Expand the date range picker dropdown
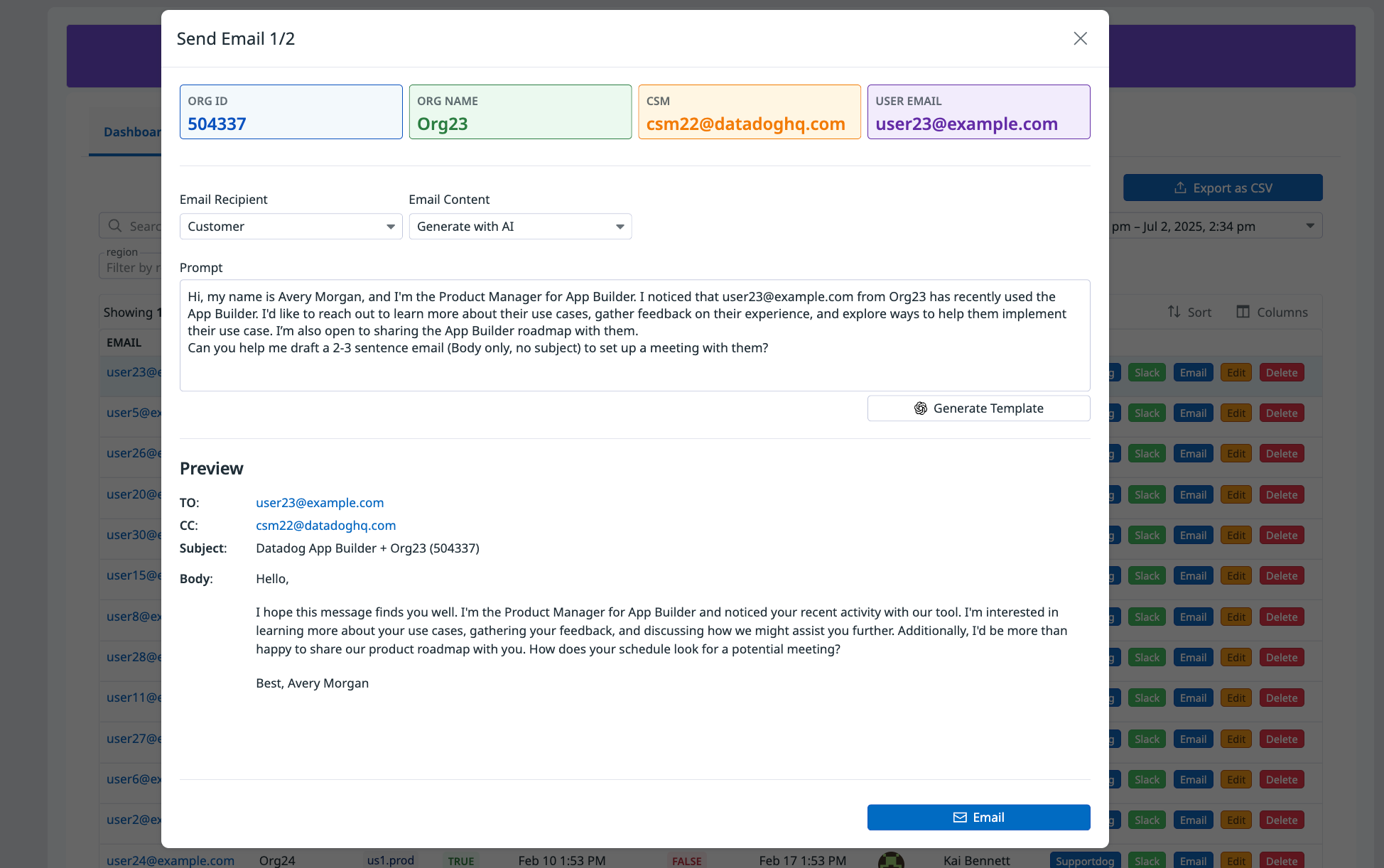This screenshot has width=1384, height=868. point(1311,226)
